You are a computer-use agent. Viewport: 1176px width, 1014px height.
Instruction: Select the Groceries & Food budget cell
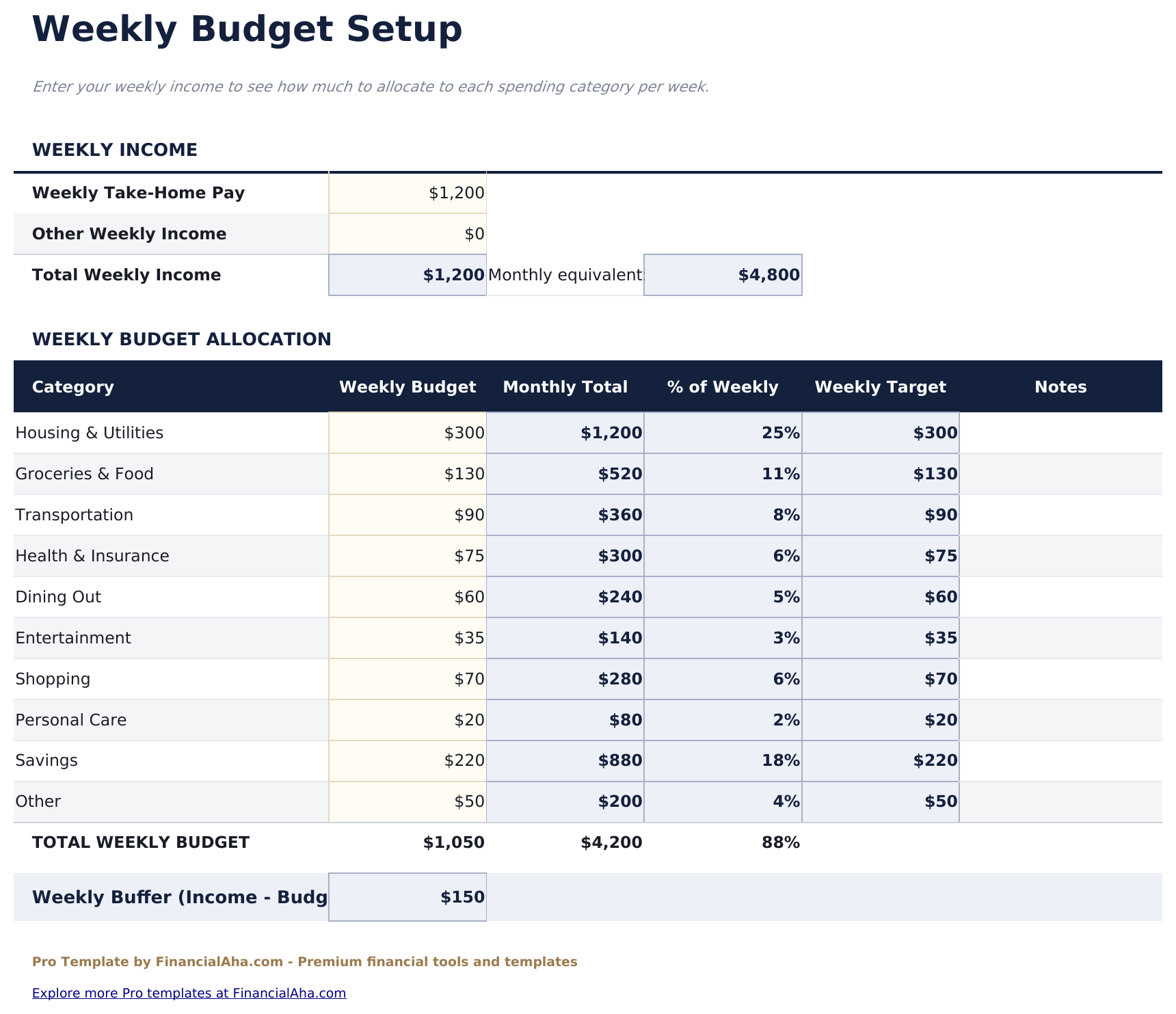tap(407, 474)
